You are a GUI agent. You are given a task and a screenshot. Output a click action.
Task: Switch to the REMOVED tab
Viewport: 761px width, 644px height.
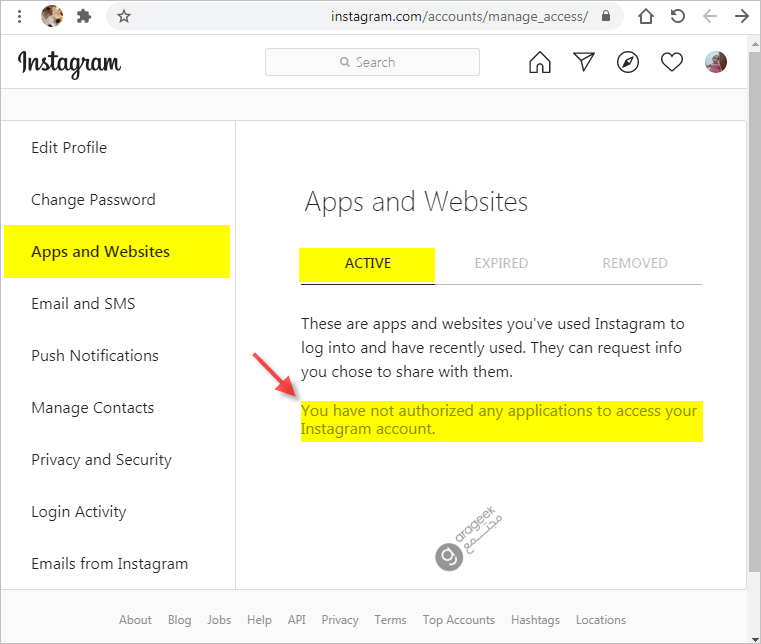(635, 263)
